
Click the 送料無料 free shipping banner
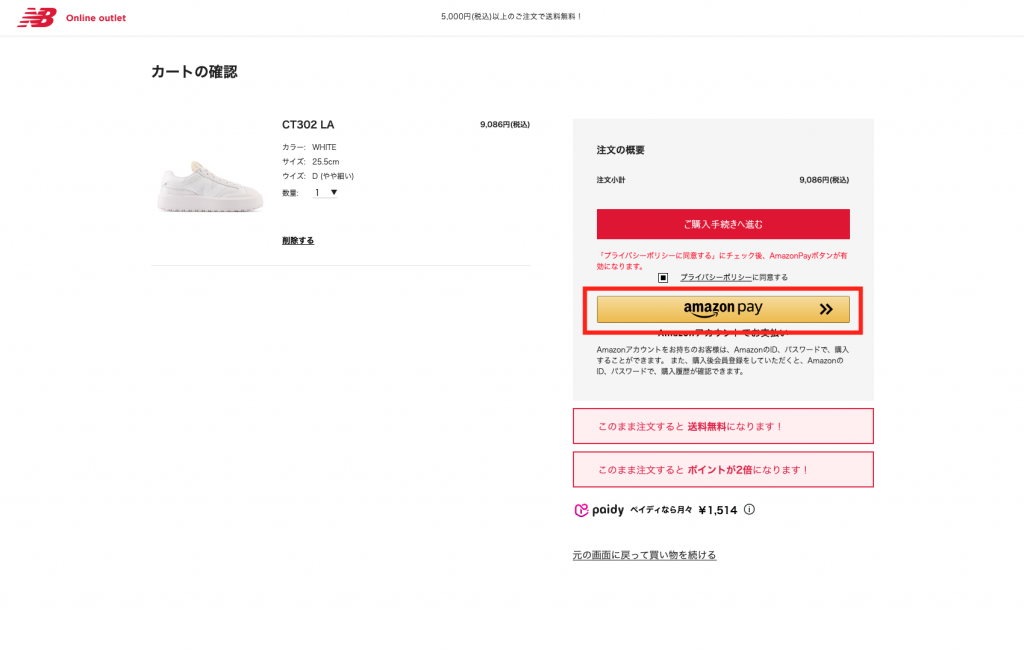723,426
